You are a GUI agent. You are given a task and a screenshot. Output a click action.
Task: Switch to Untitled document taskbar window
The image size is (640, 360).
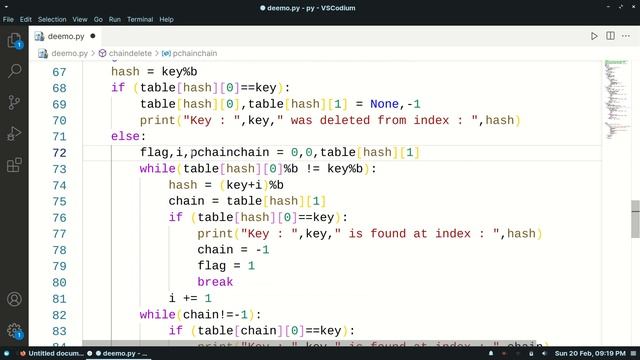[51, 353]
